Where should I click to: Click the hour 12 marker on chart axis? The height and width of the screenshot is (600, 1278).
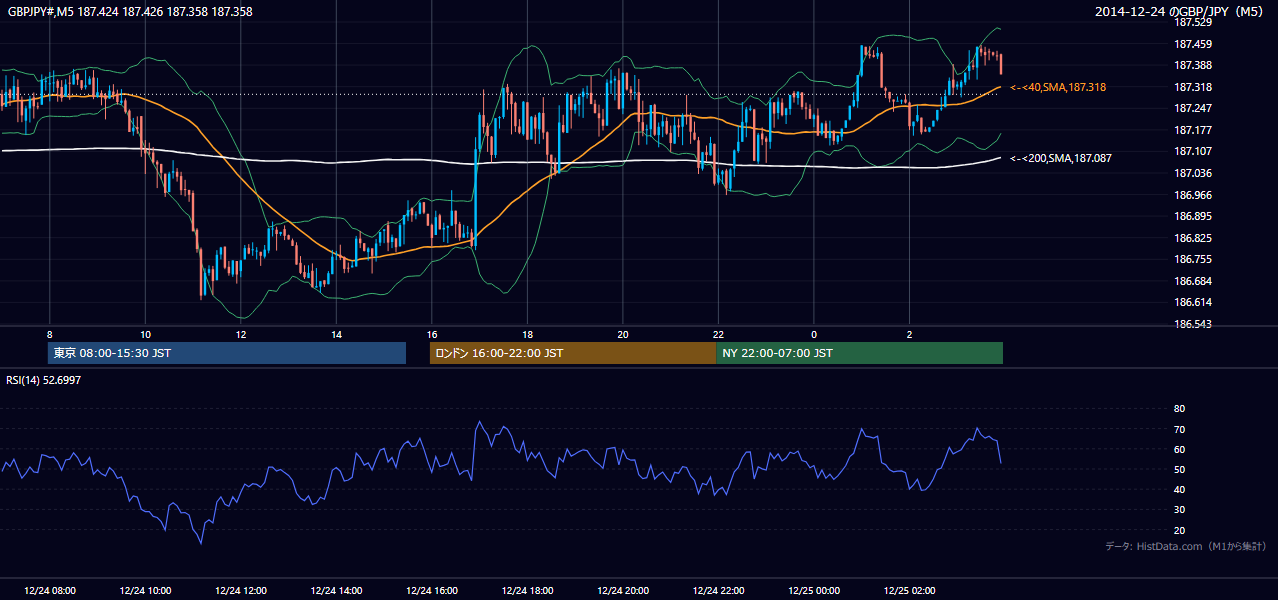click(x=241, y=334)
